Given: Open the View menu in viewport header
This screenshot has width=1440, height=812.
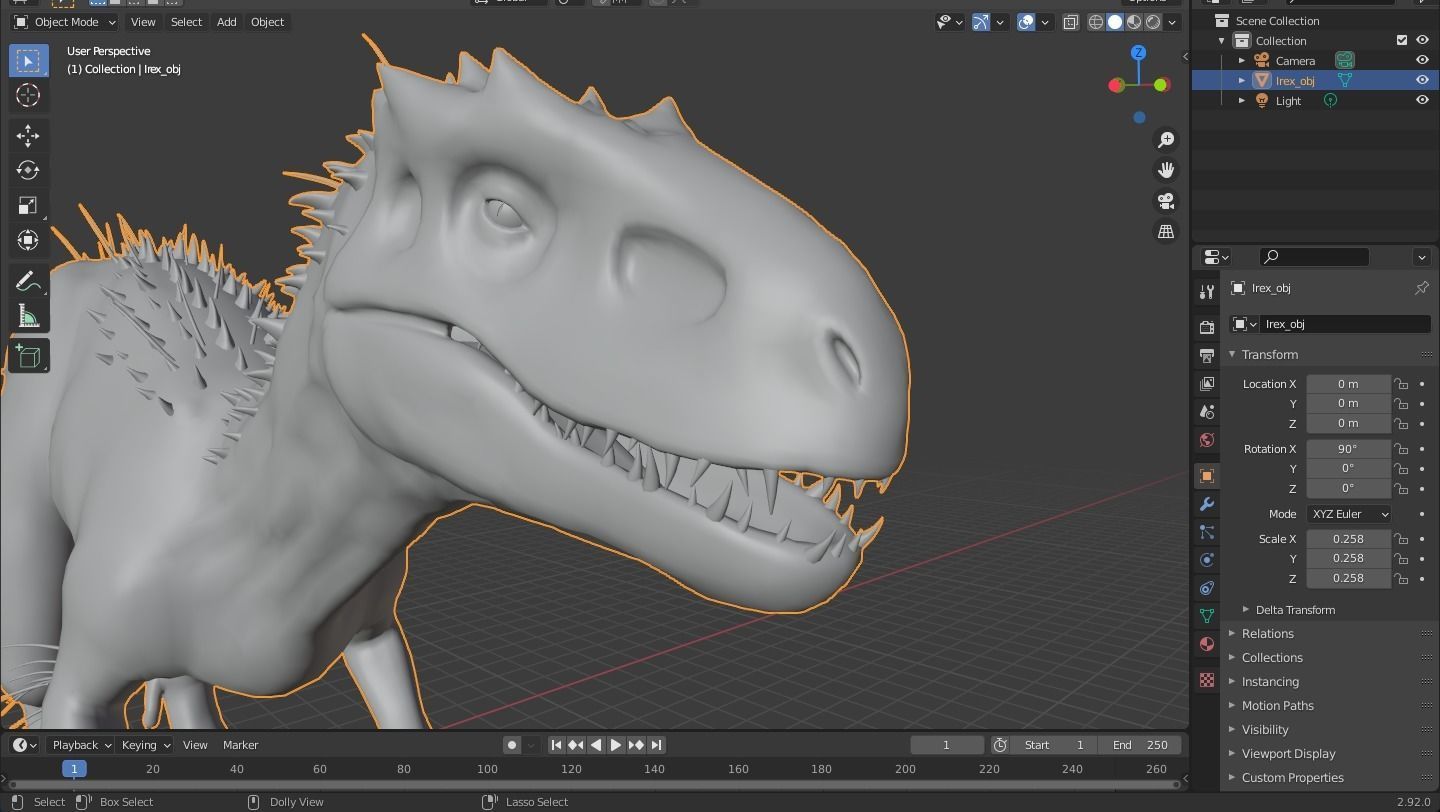Looking at the screenshot, I should click(143, 22).
